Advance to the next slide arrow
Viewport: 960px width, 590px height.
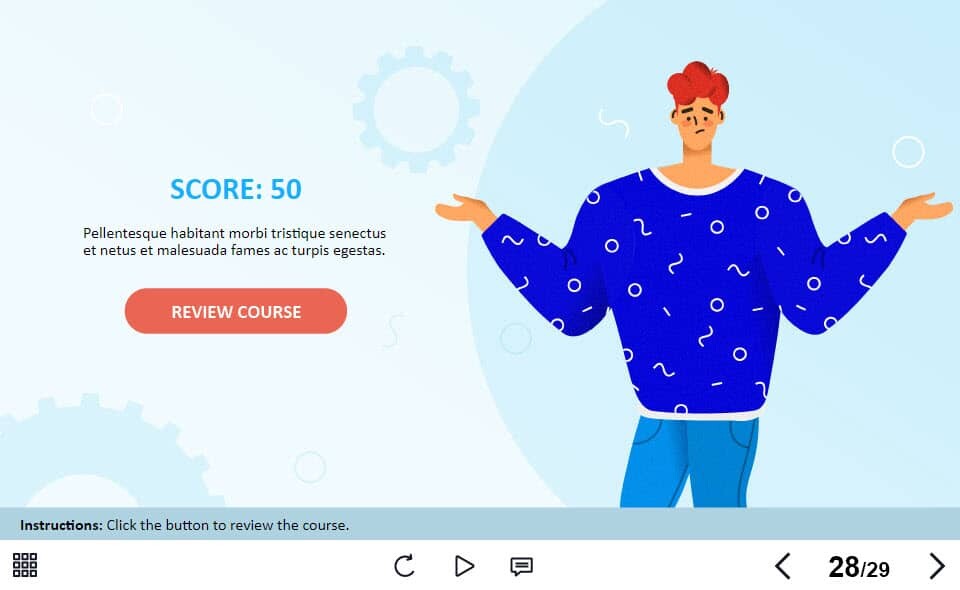click(937, 566)
